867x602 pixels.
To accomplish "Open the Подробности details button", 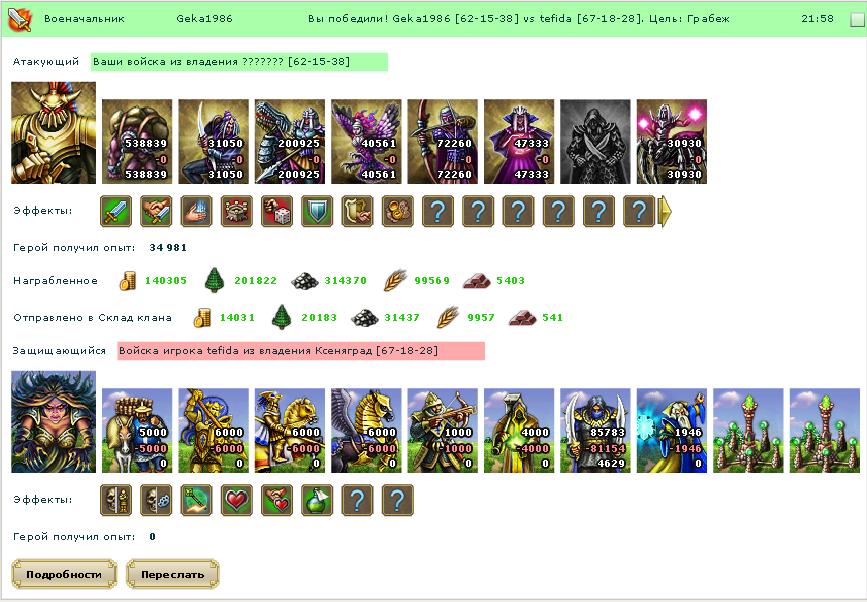I will coord(64,574).
